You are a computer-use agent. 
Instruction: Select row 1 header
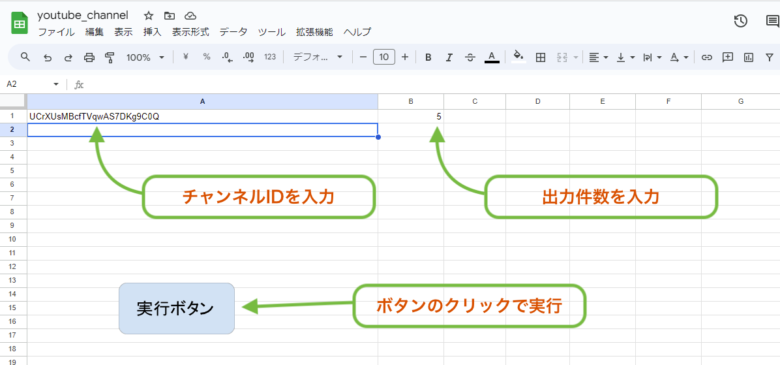[x=13, y=116]
